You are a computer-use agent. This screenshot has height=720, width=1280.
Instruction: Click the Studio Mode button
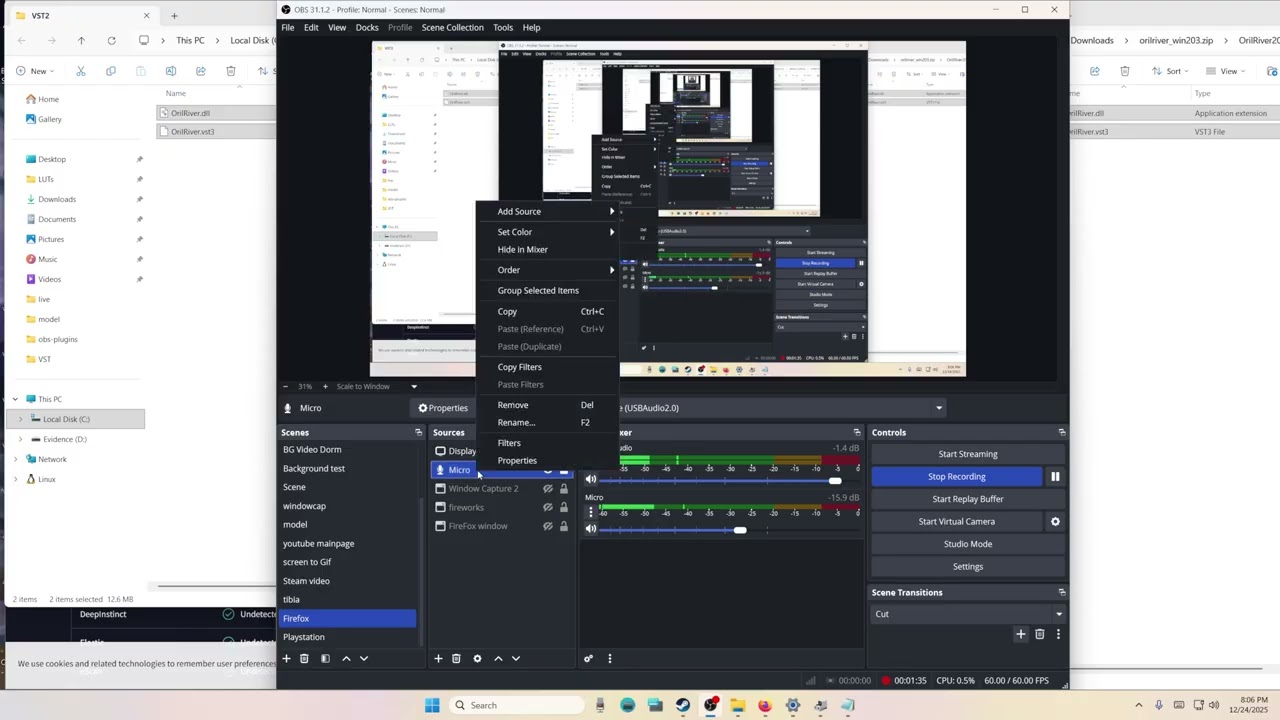pyautogui.click(x=967, y=544)
